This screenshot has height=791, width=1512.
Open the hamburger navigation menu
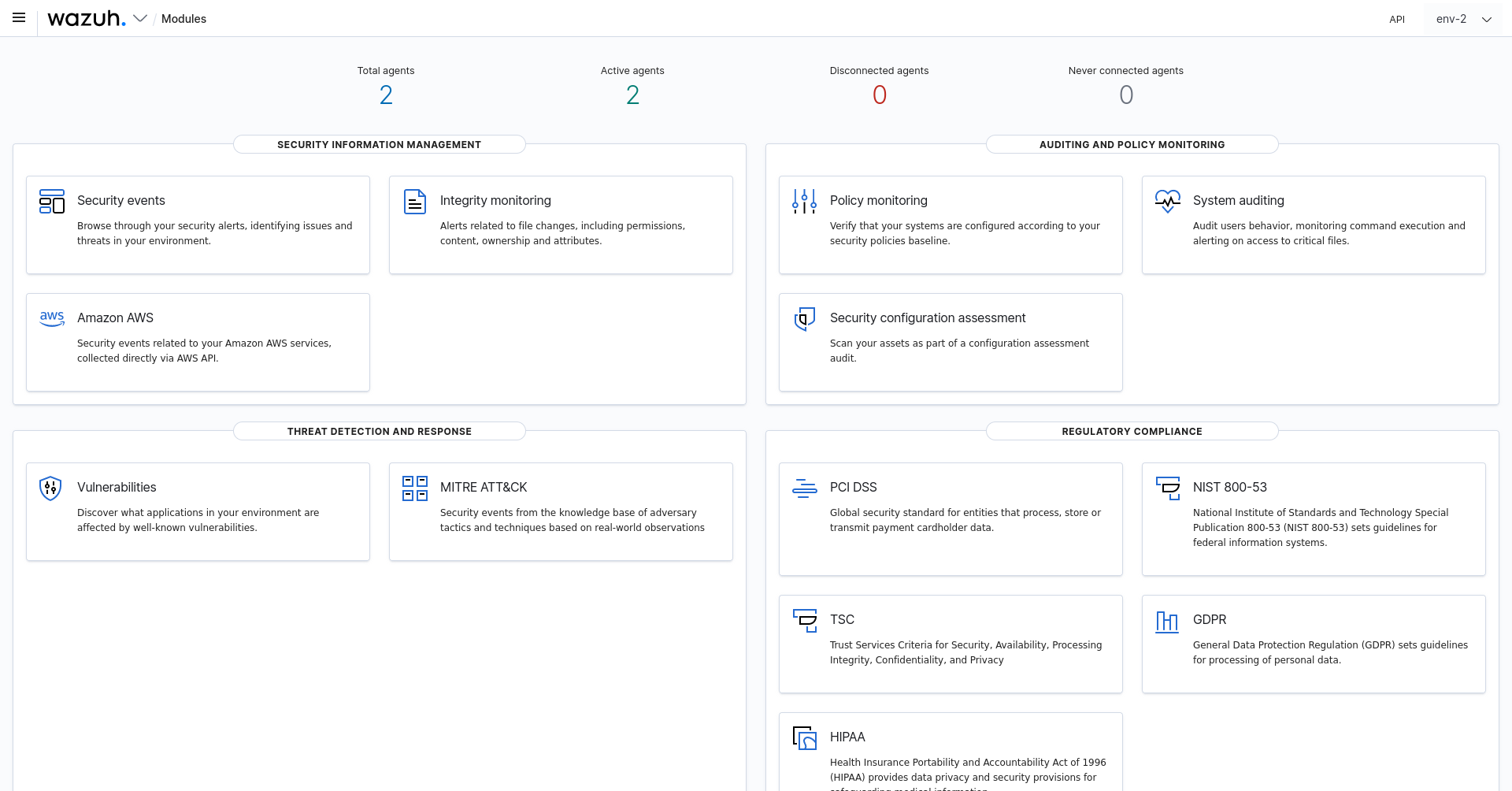coord(18,17)
